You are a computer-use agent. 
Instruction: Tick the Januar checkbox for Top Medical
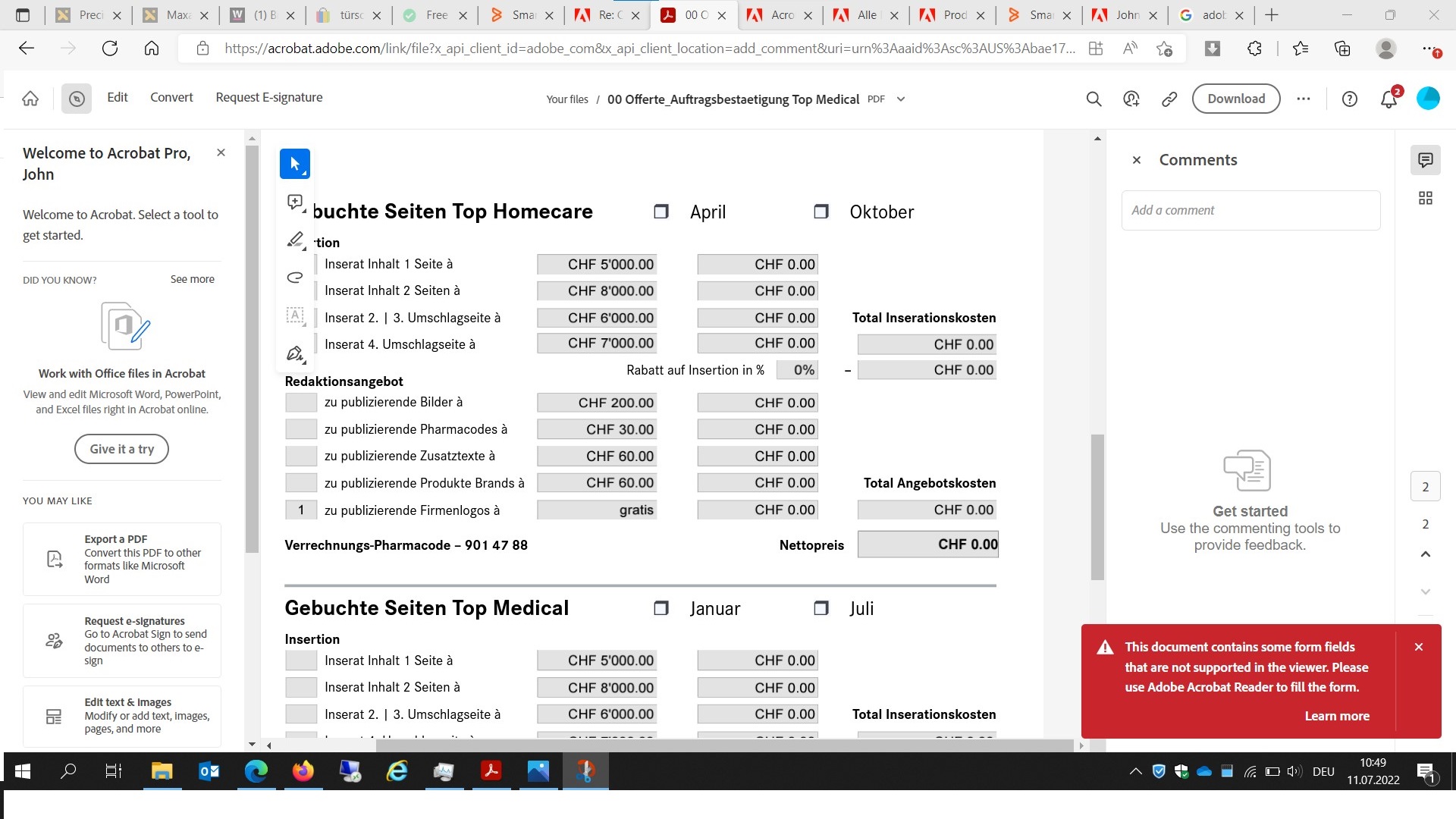(x=661, y=607)
